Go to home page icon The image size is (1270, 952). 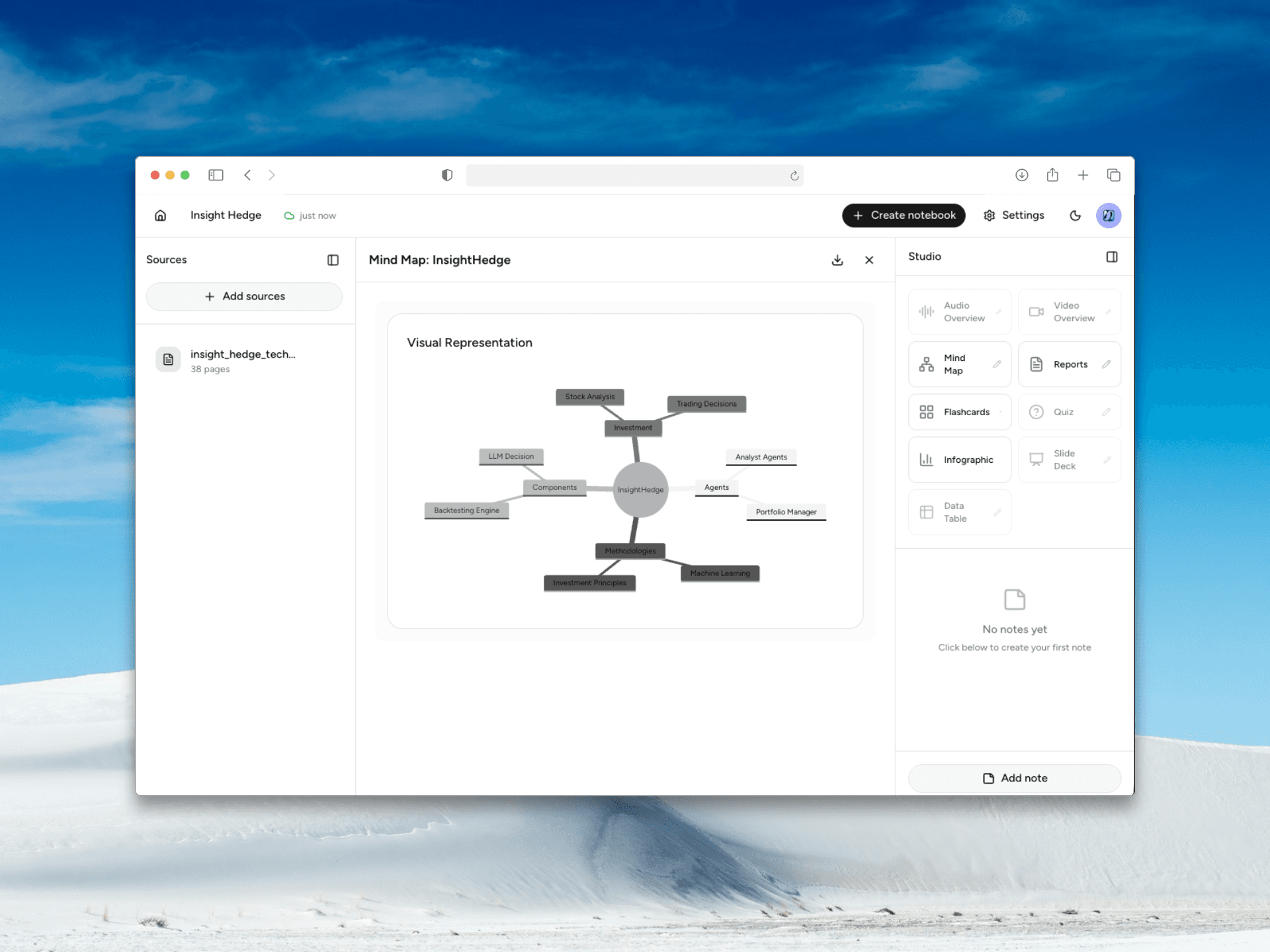pyautogui.click(x=160, y=216)
